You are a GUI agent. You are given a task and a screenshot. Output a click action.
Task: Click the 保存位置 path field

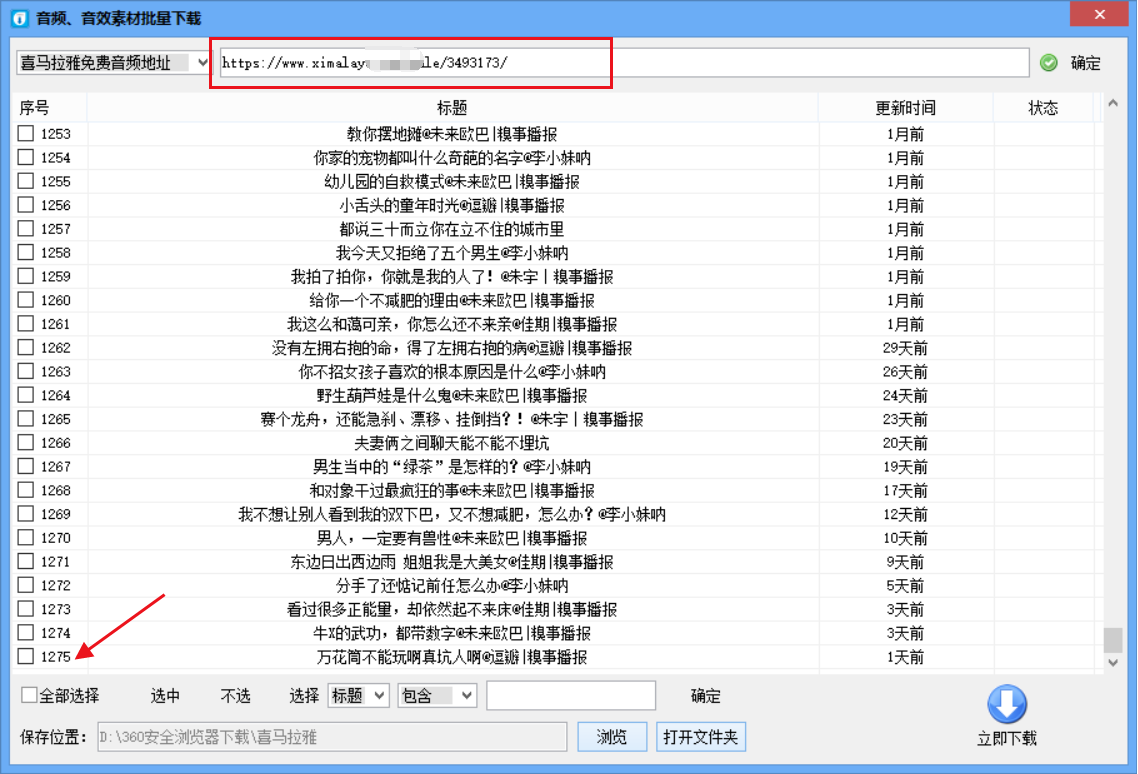tap(332, 737)
